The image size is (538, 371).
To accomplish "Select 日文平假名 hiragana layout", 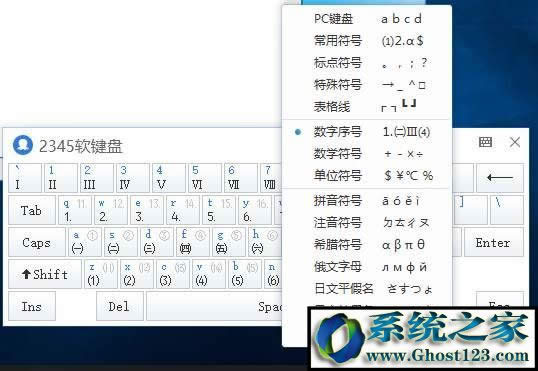I will tap(366, 289).
